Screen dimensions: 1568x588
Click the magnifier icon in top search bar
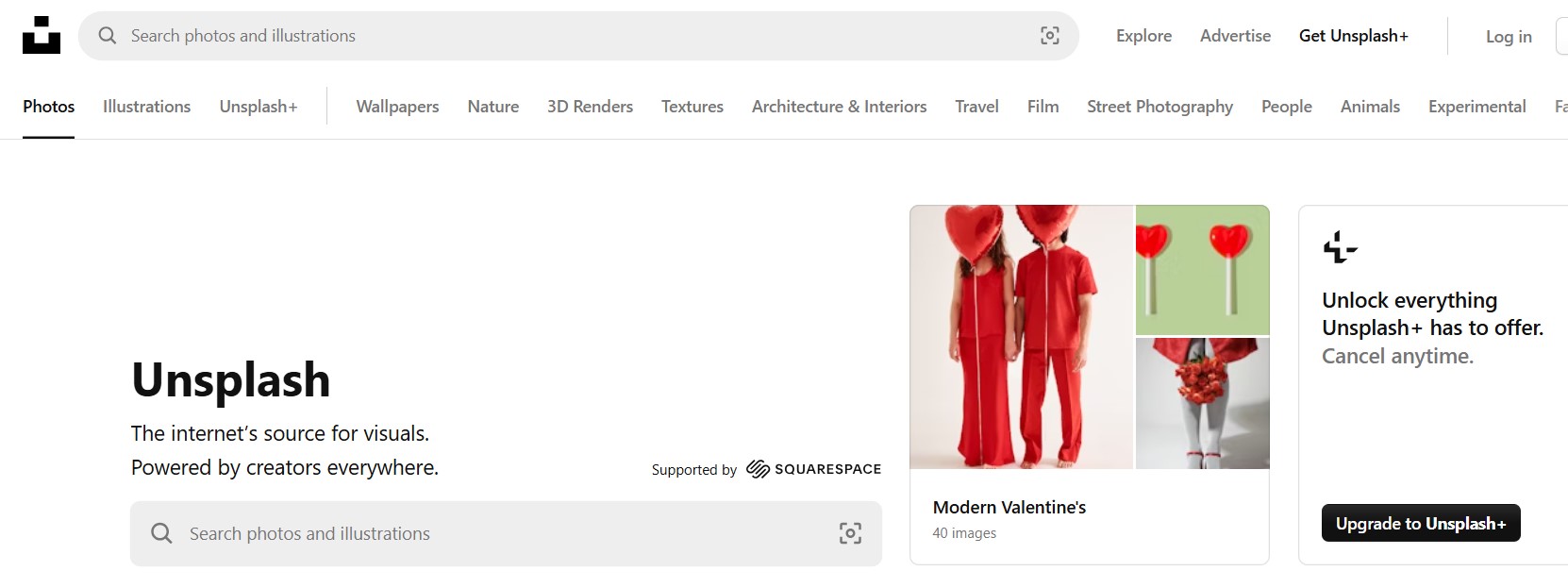point(108,36)
